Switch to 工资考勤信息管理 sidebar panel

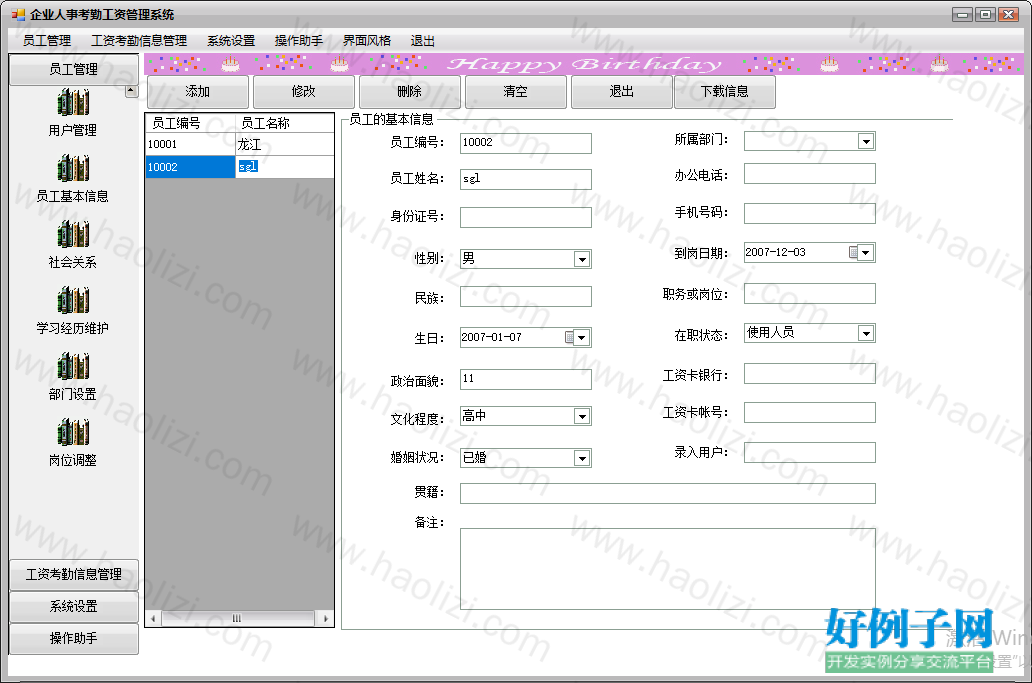[x=74, y=574]
